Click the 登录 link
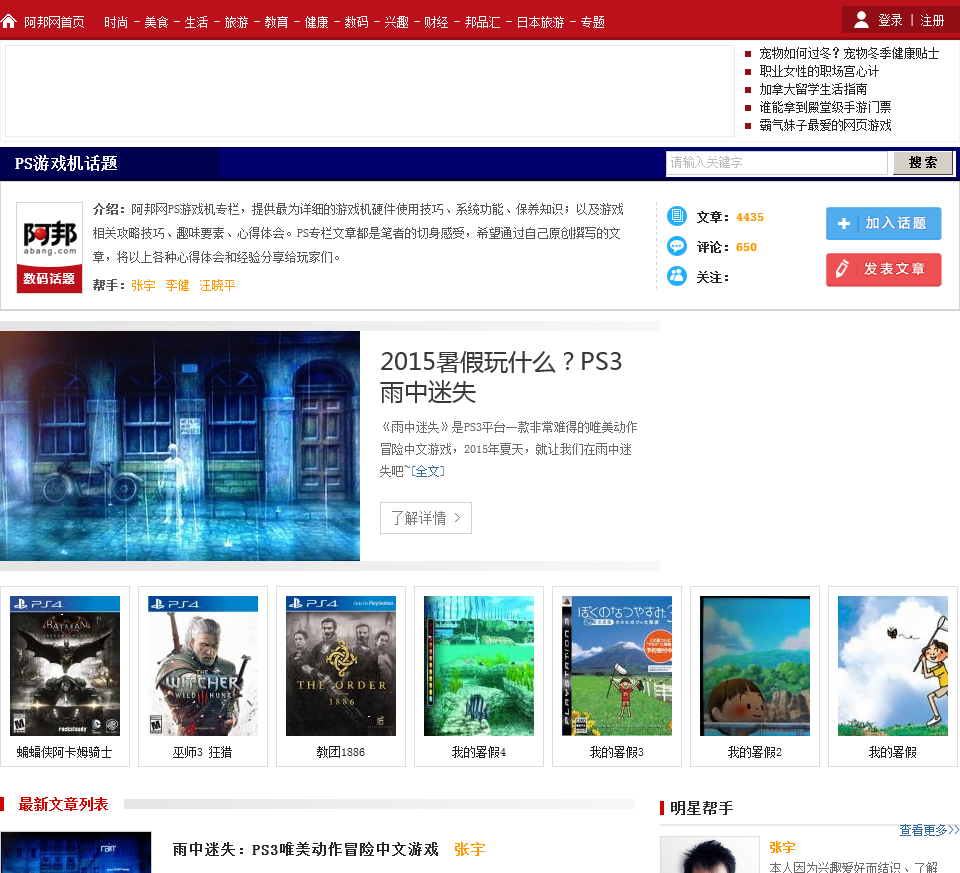This screenshot has height=873, width=960. tap(890, 21)
